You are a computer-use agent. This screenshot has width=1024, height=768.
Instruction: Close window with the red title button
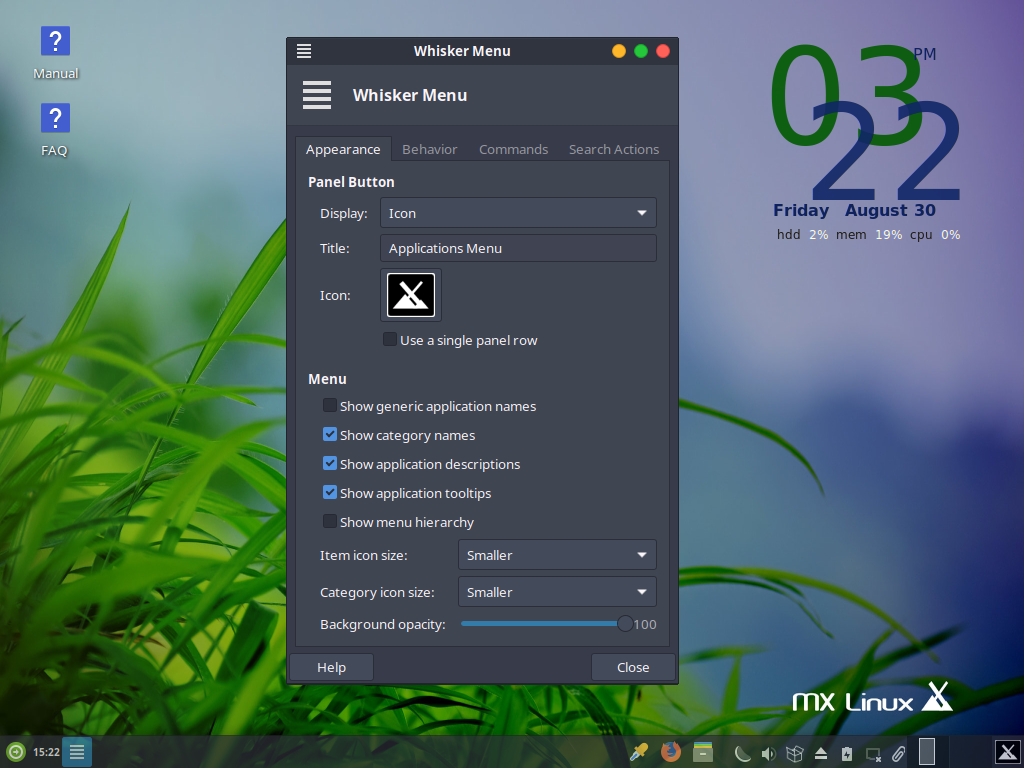(663, 51)
